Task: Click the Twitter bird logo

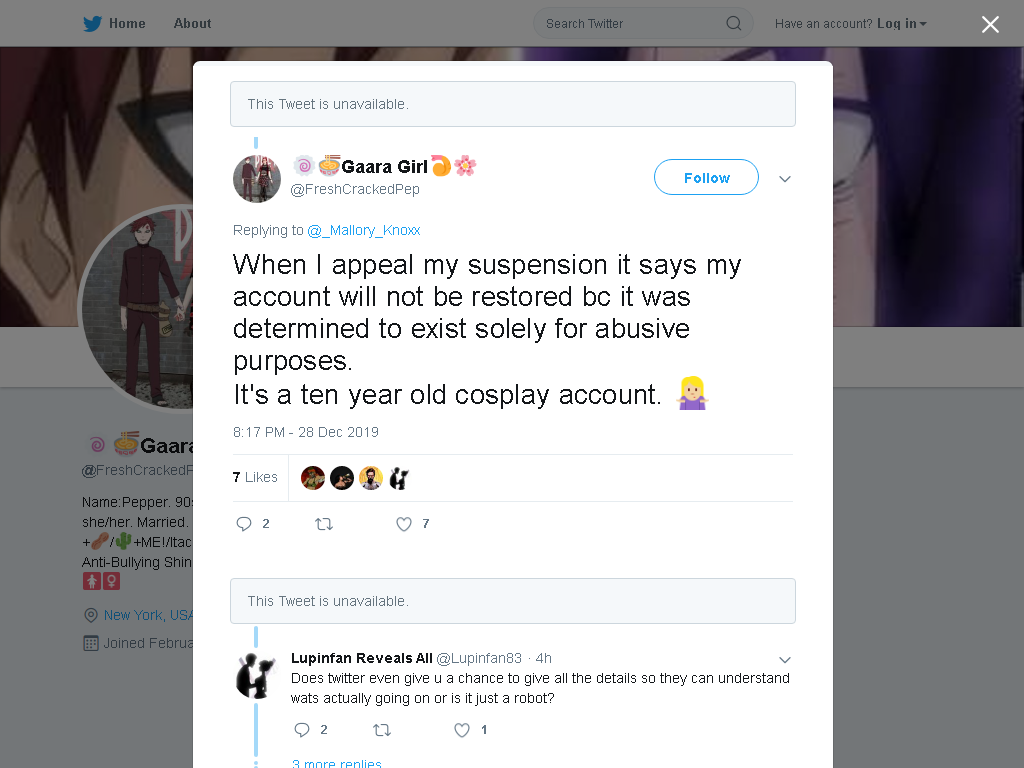Action: (92, 24)
